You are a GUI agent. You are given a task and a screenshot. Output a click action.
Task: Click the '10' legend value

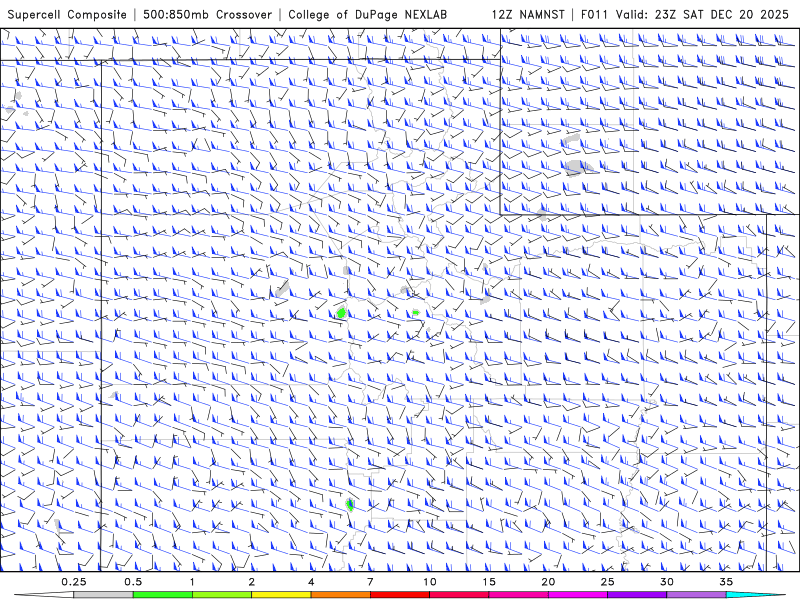pos(430,582)
